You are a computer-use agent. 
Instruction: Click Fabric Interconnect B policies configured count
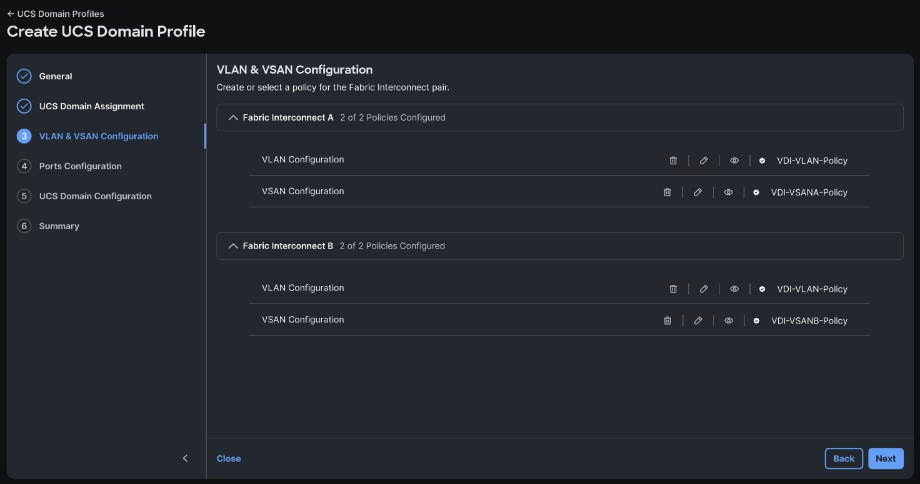tap(392, 246)
